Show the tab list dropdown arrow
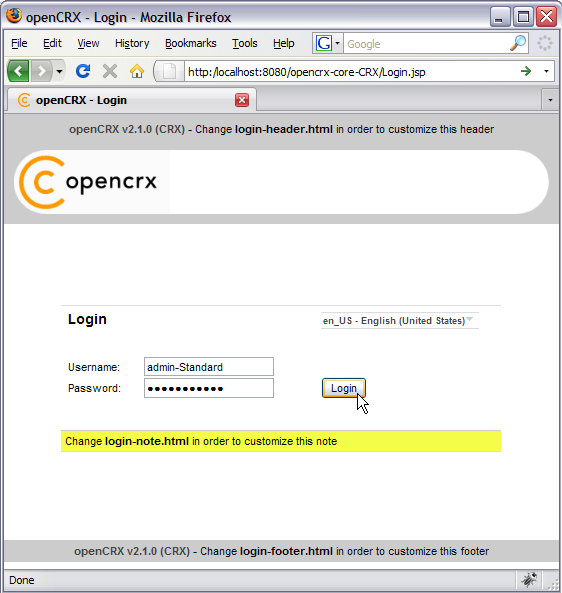 coord(550,100)
